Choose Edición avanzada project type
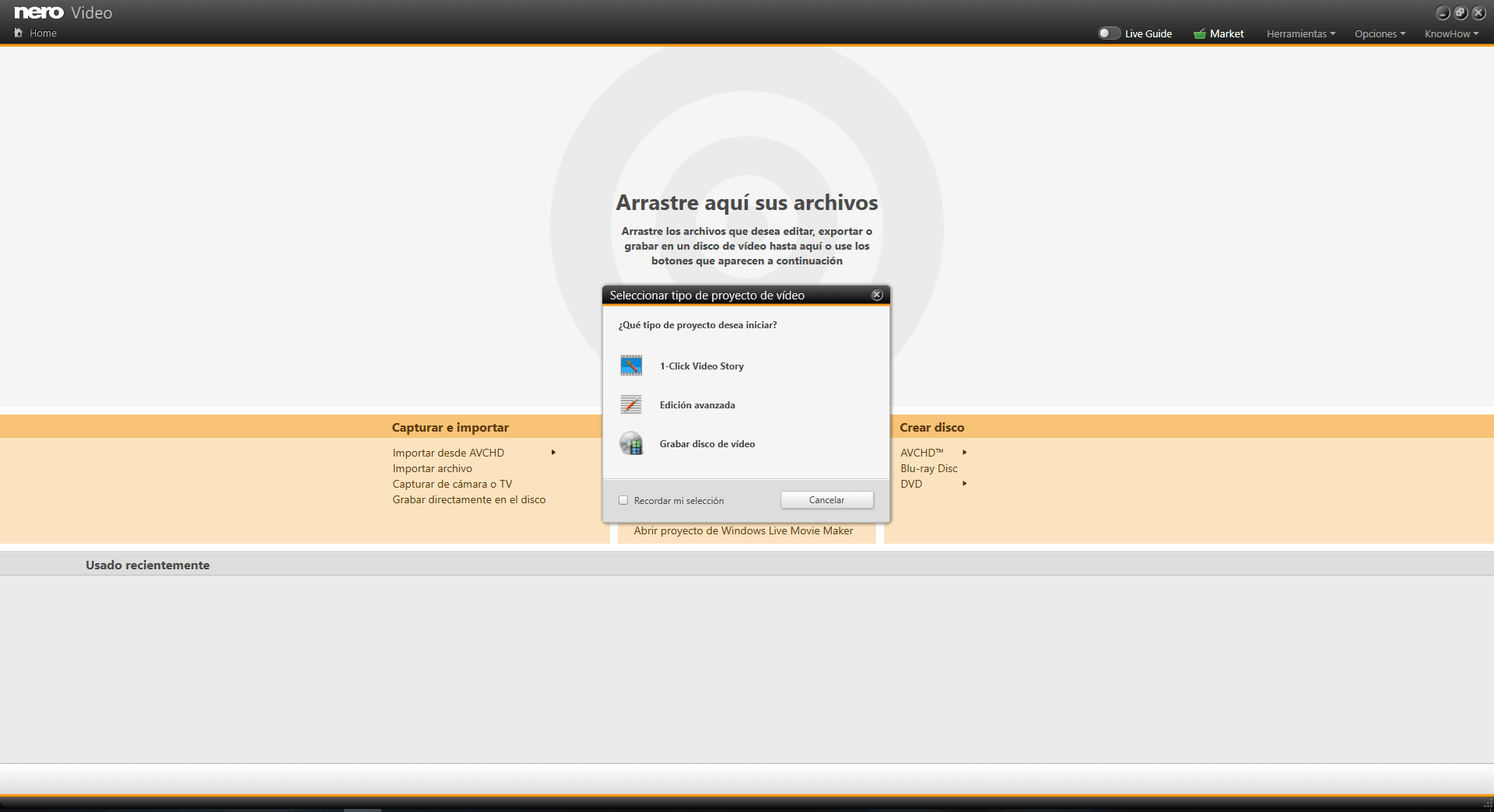This screenshot has height=812, width=1494. pyautogui.click(x=697, y=405)
